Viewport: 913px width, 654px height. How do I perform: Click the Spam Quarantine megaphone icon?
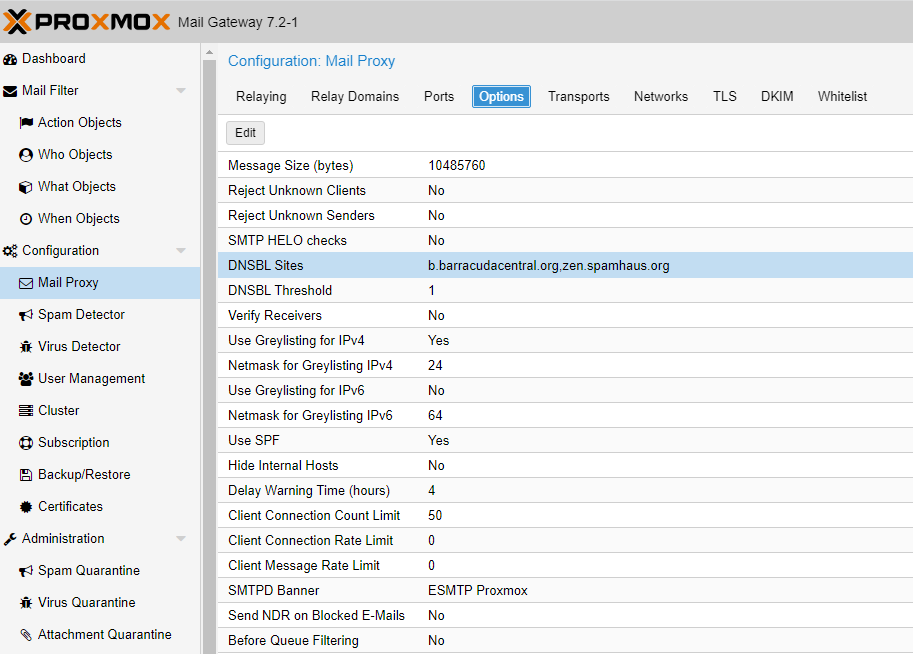[26, 571]
